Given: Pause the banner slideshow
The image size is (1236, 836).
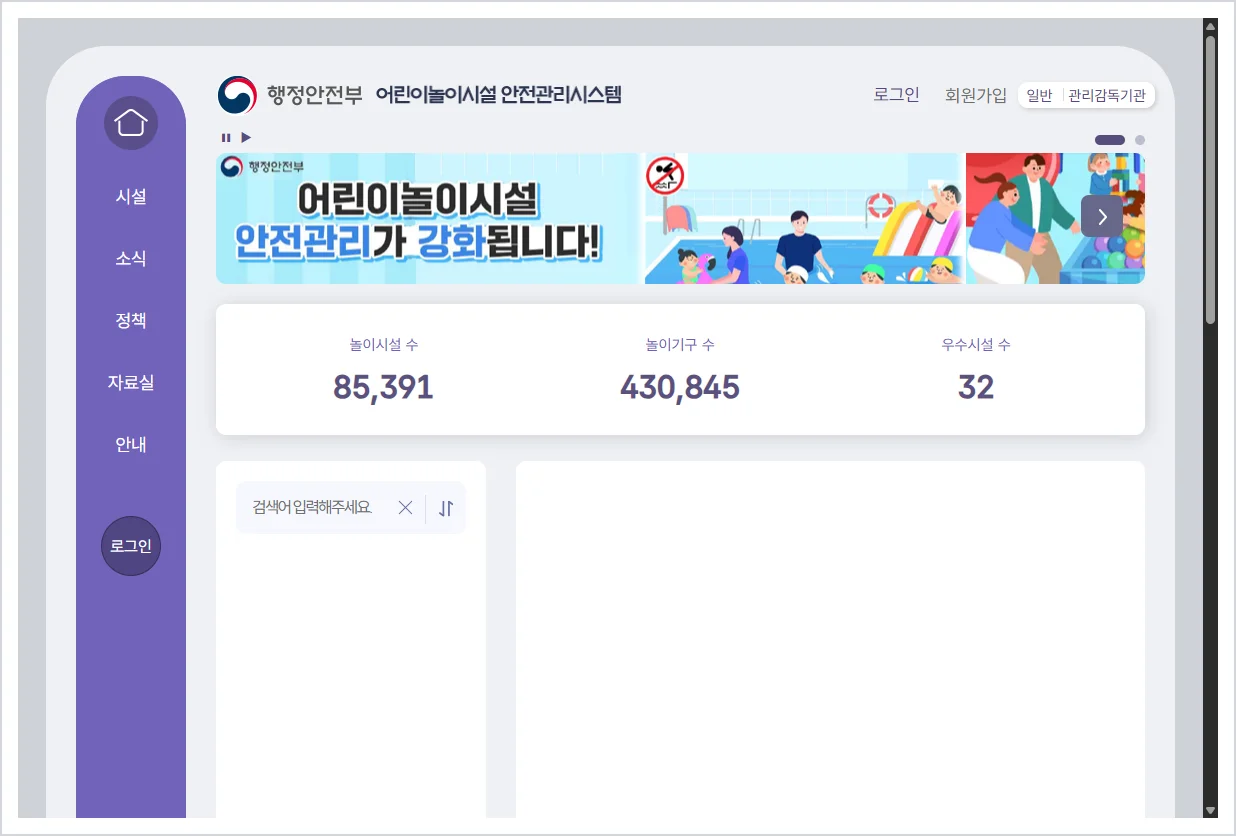Looking at the screenshot, I should coord(226,137).
